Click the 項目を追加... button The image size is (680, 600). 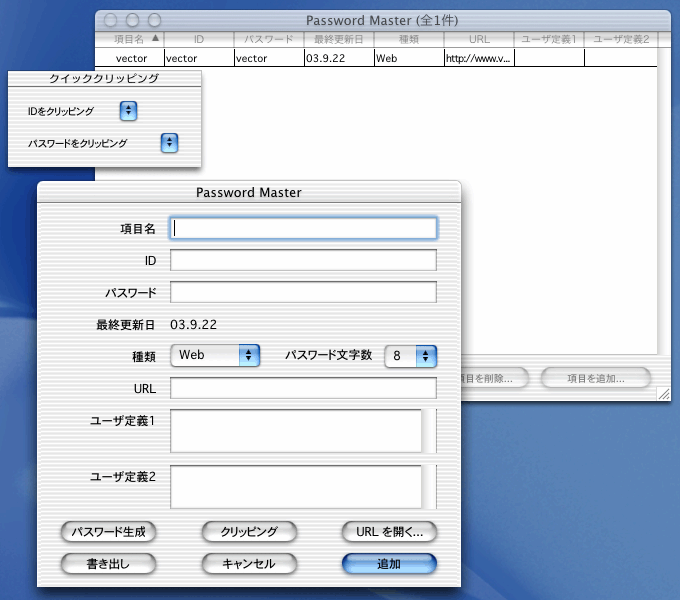point(595,379)
